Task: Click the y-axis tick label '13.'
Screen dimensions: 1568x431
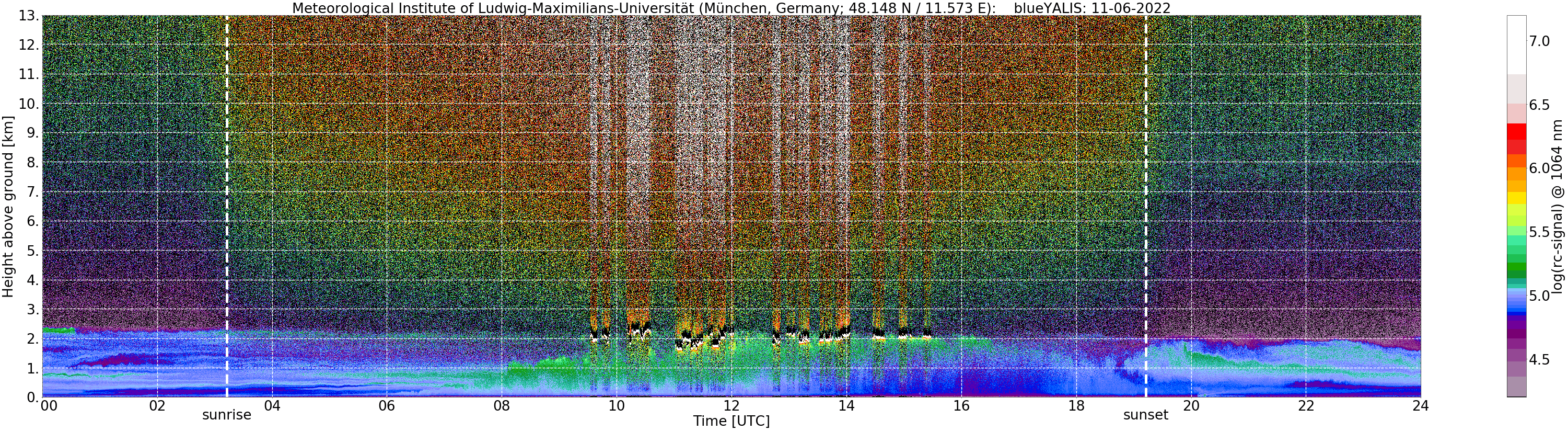Action: tap(29, 16)
